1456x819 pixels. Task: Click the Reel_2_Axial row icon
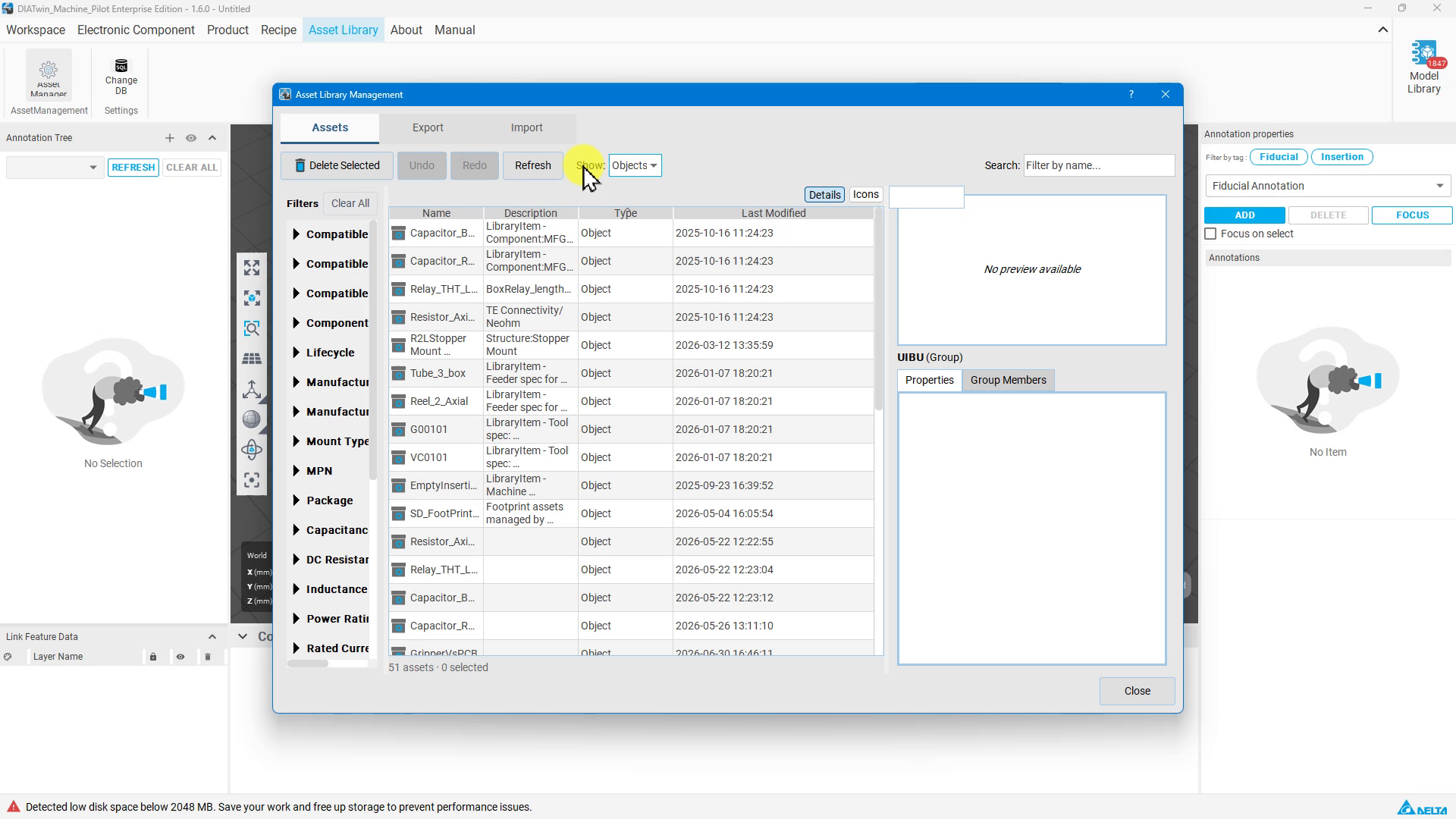pyautogui.click(x=398, y=401)
